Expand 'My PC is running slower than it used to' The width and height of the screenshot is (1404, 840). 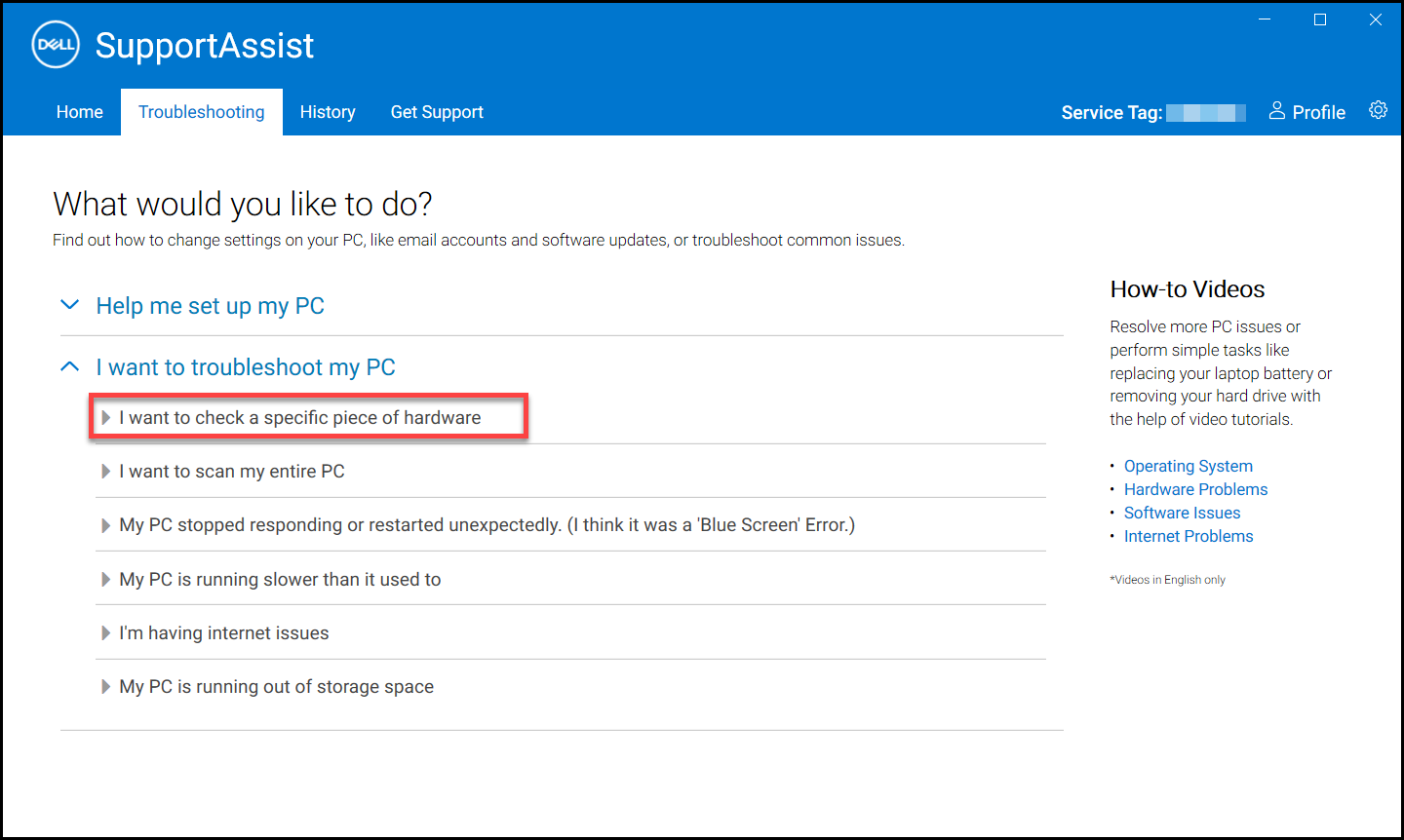point(279,579)
